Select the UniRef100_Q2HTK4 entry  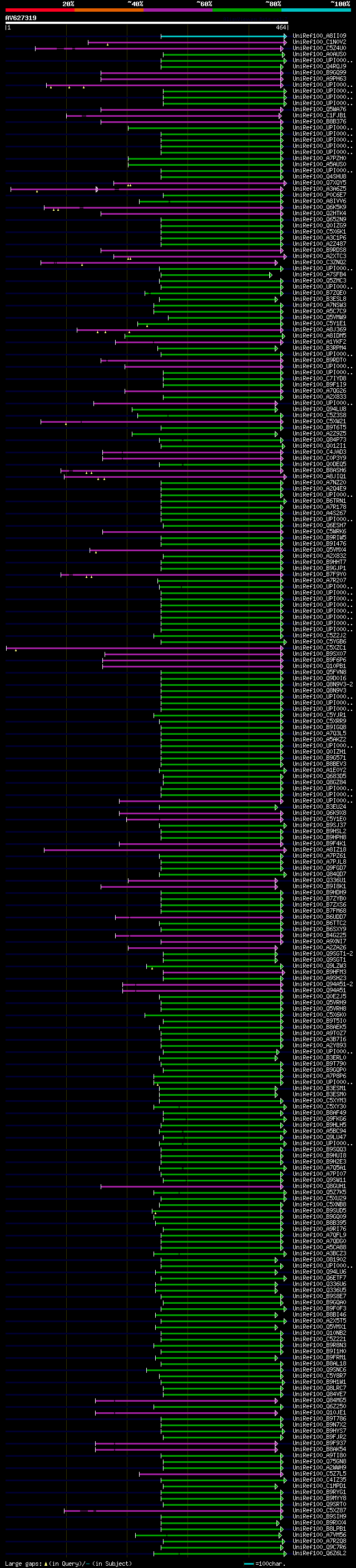click(319, 214)
